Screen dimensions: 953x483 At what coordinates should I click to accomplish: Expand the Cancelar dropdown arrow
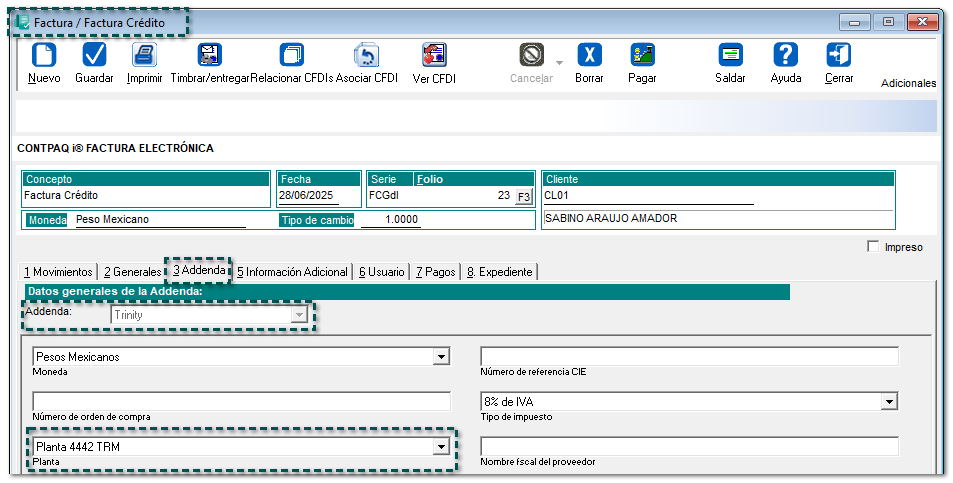click(559, 63)
